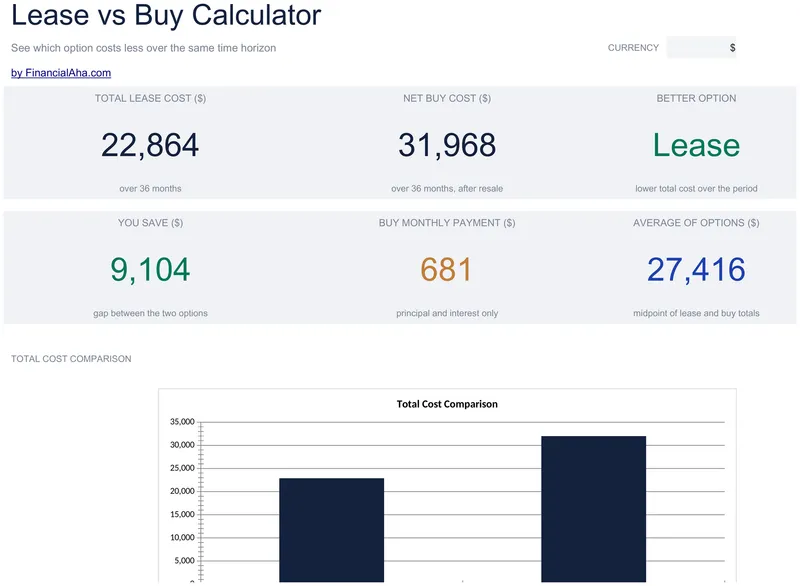800x586 pixels.
Task: Click the TOTAL COST COMPARISON section label
Action: click(x=71, y=359)
